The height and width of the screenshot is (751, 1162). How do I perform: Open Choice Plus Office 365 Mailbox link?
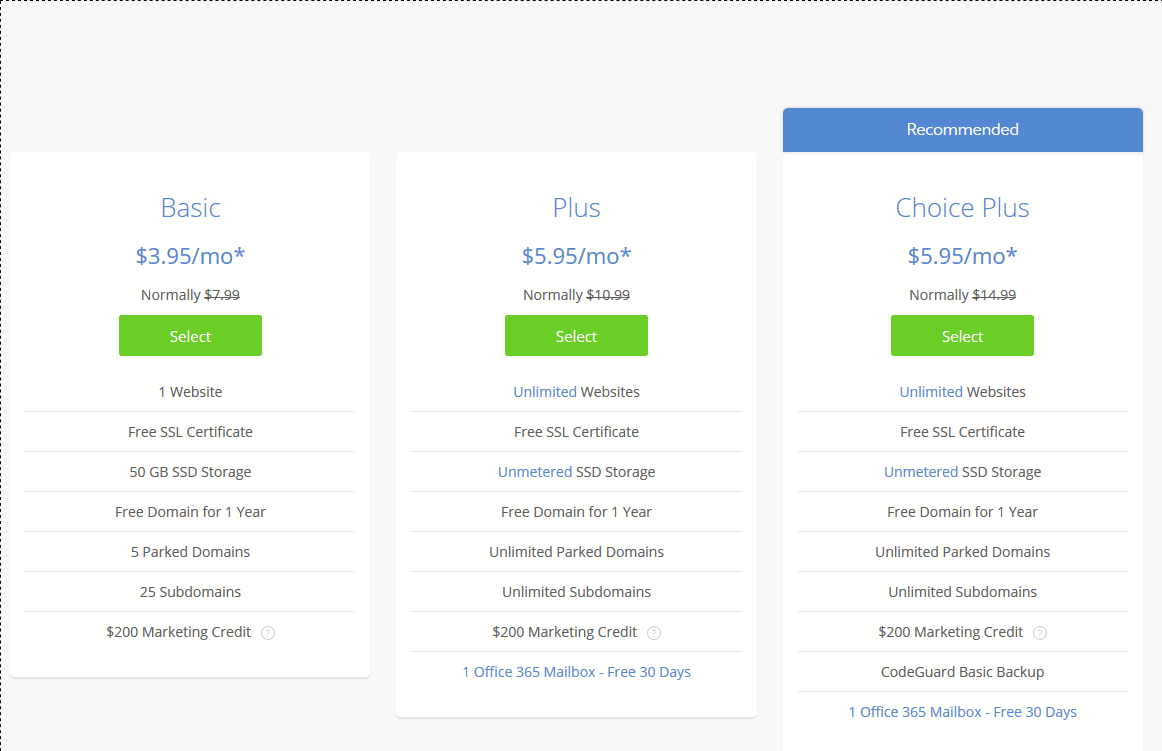[963, 712]
